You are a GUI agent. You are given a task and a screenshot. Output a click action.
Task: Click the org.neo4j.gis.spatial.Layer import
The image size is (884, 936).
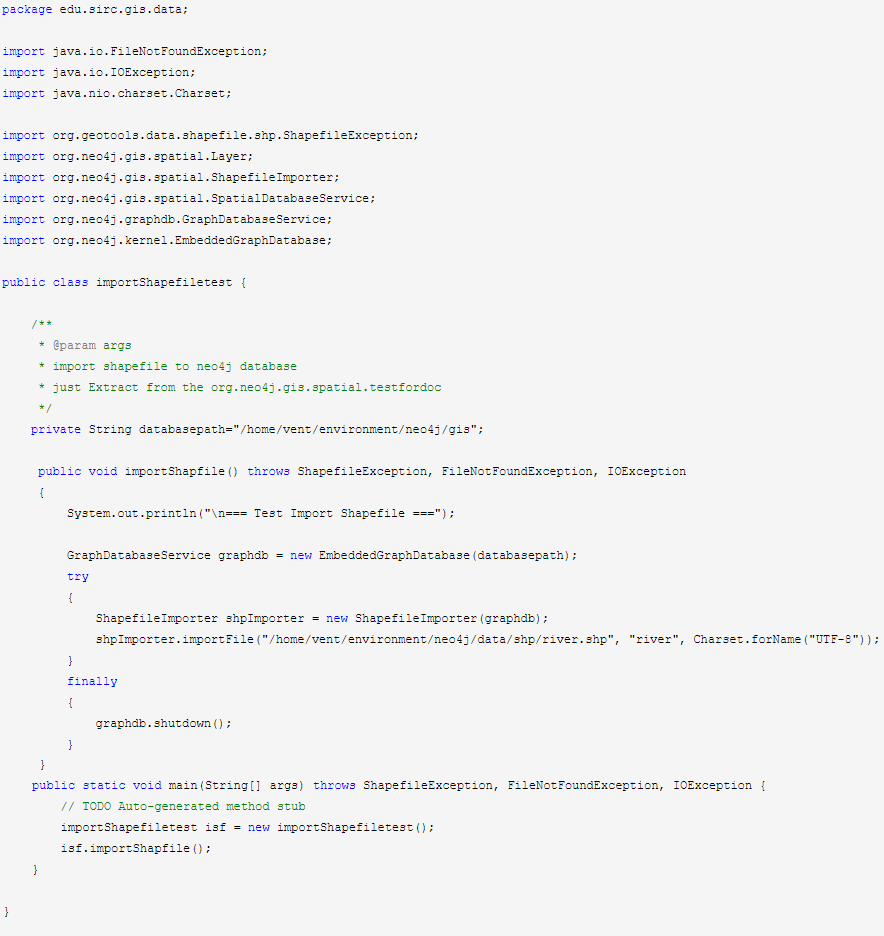[x=128, y=156]
